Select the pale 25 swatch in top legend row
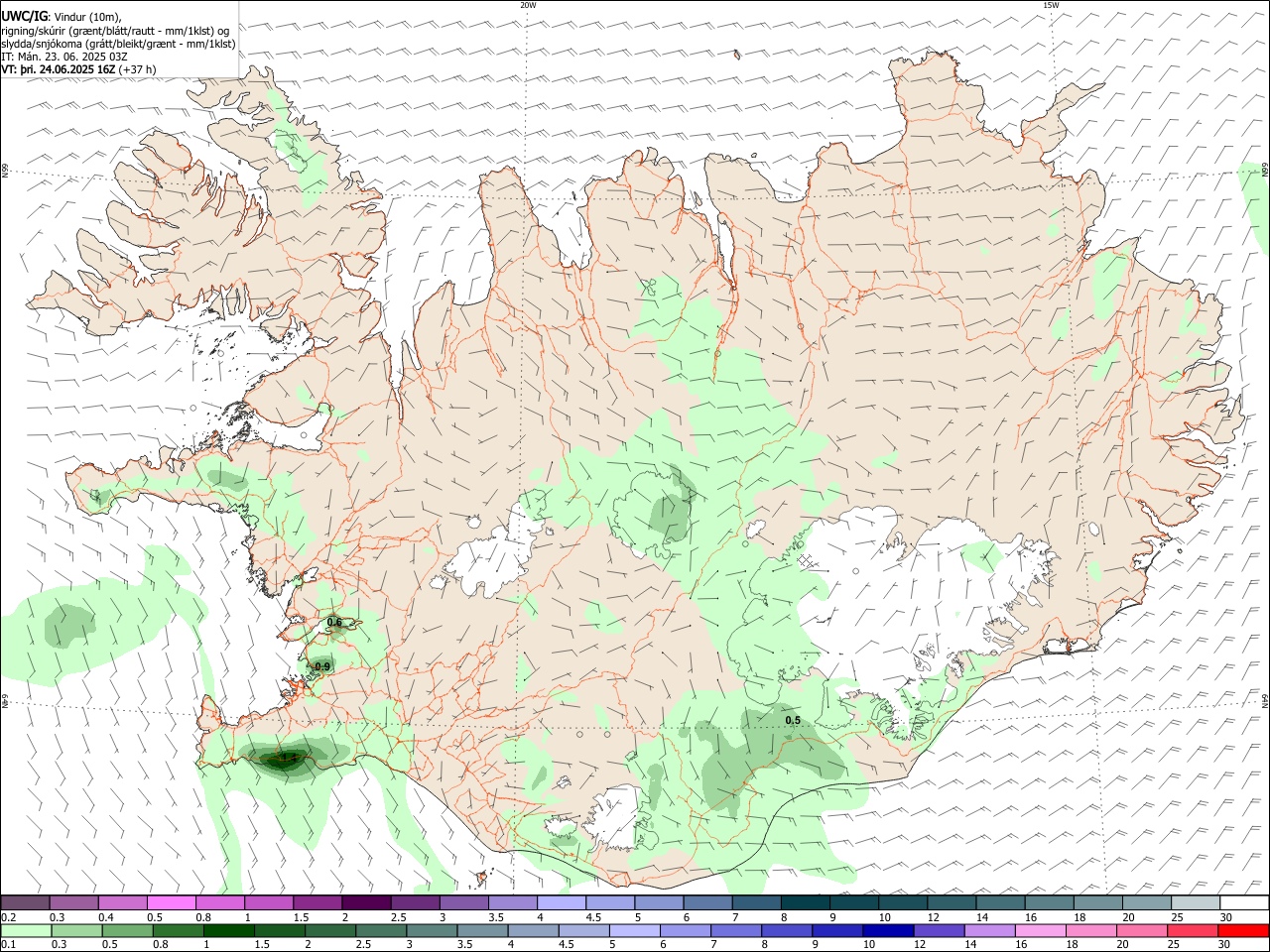The height and width of the screenshot is (952, 1270). pos(1195,903)
